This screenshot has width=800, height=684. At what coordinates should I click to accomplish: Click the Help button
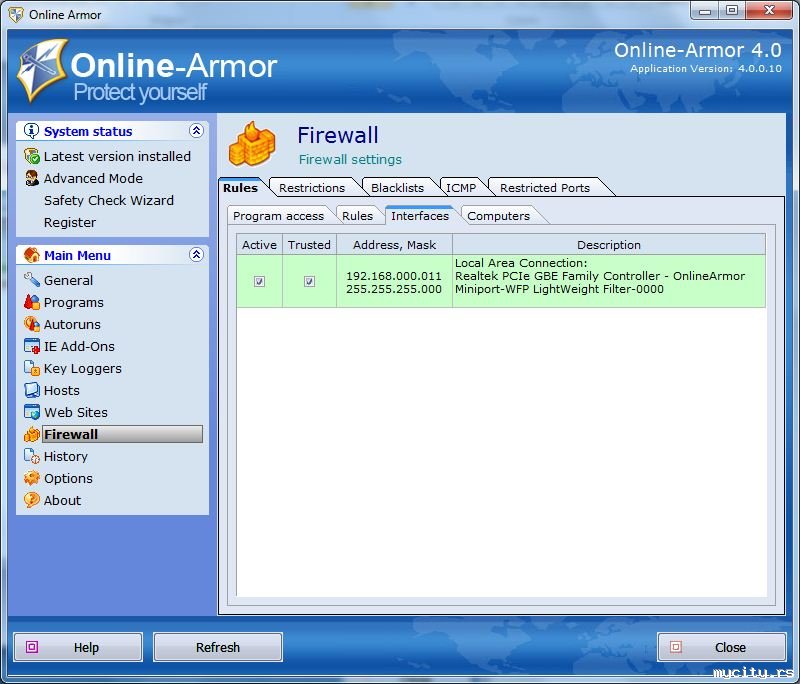78,647
